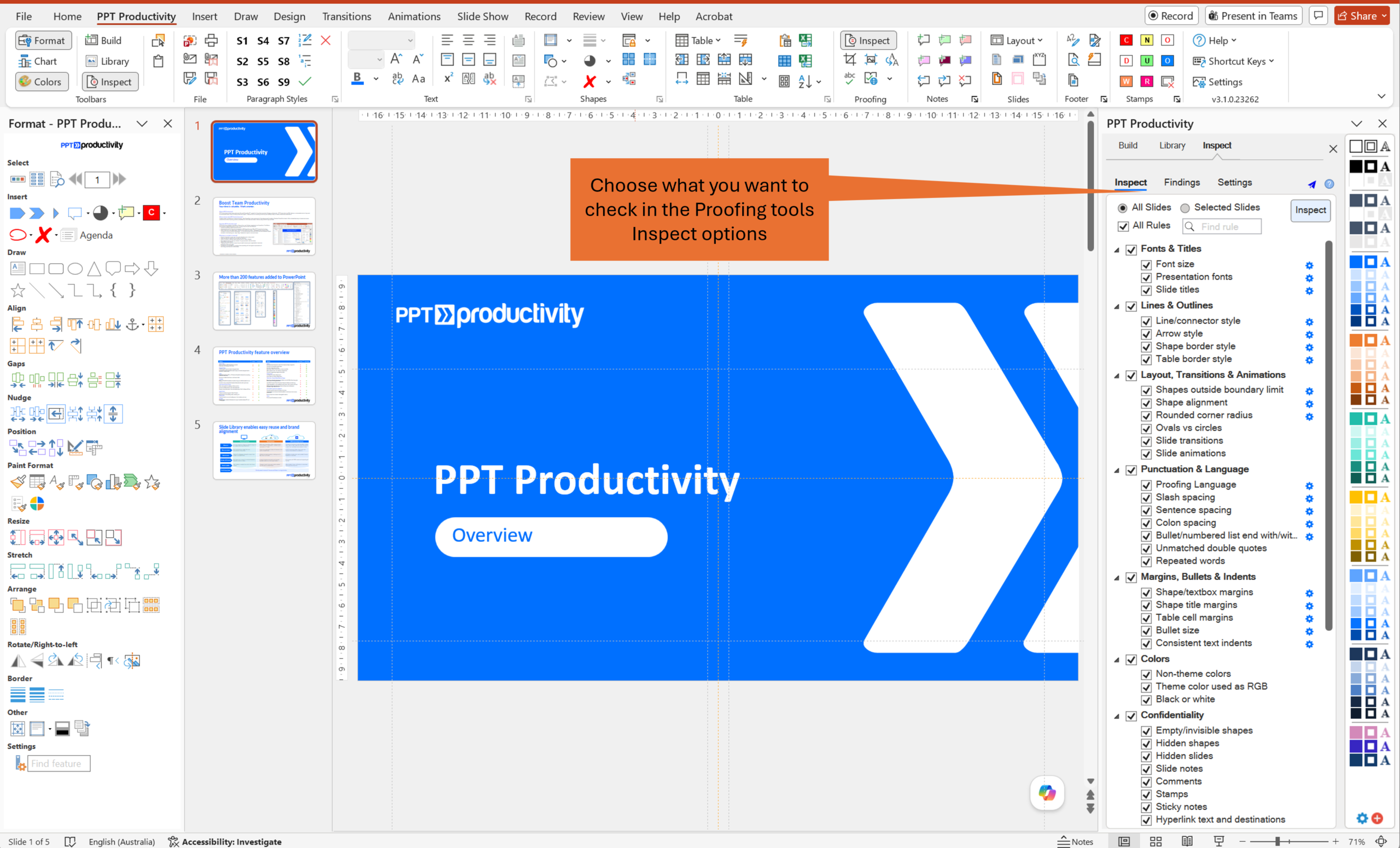The image size is (1400, 848).
Task: Apply paragraph style S9
Action: pyautogui.click(x=283, y=82)
